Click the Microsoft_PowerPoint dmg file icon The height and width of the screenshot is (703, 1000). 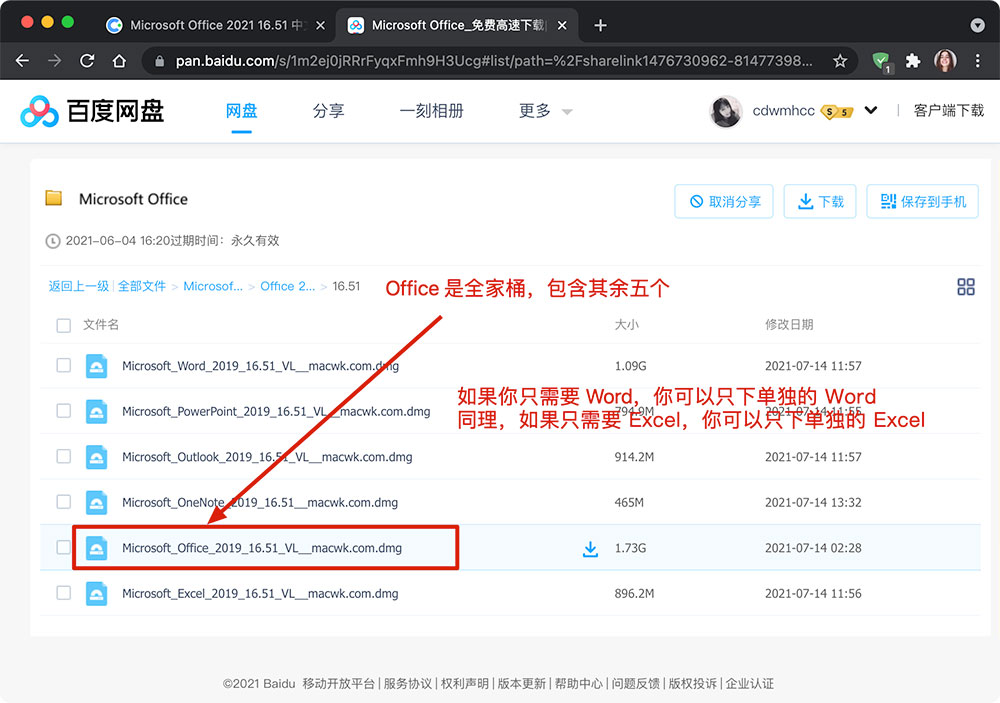click(96, 411)
